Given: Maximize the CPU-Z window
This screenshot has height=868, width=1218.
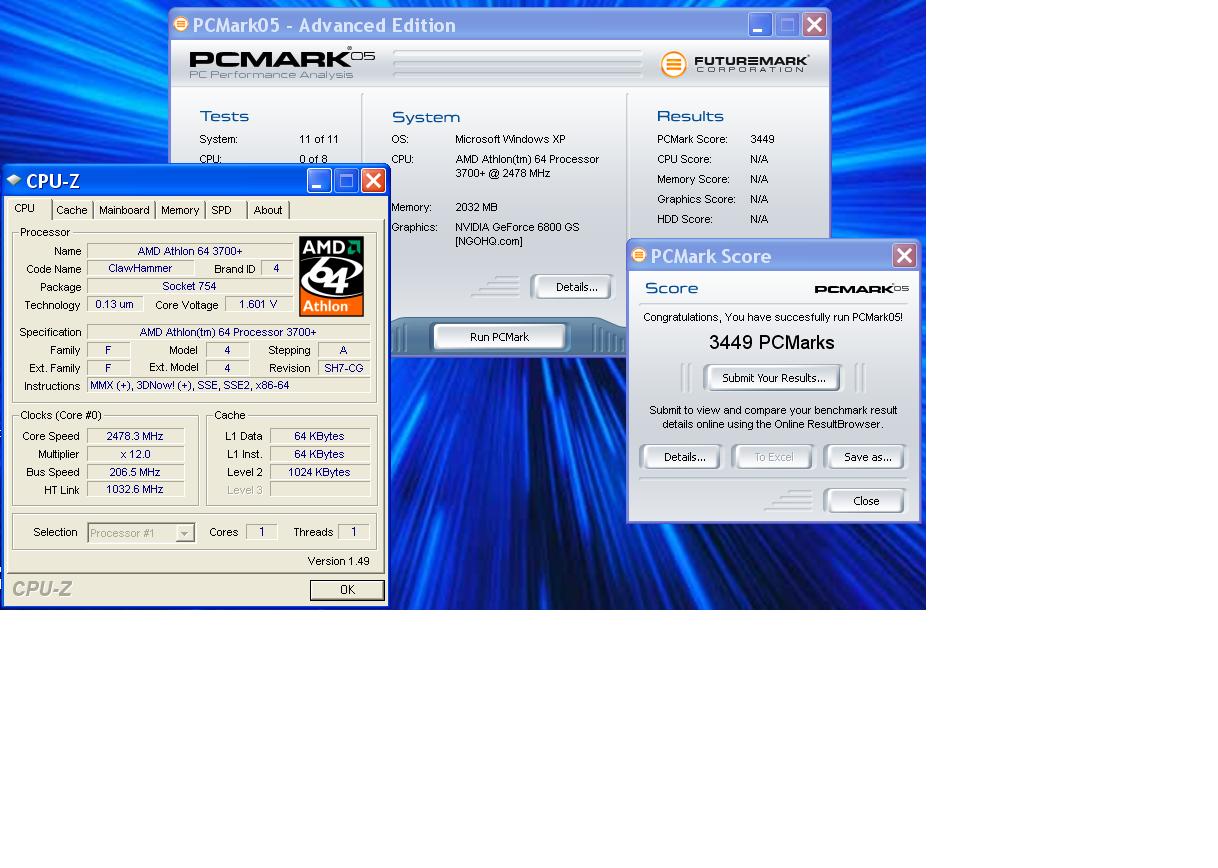Looking at the screenshot, I should [346, 181].
